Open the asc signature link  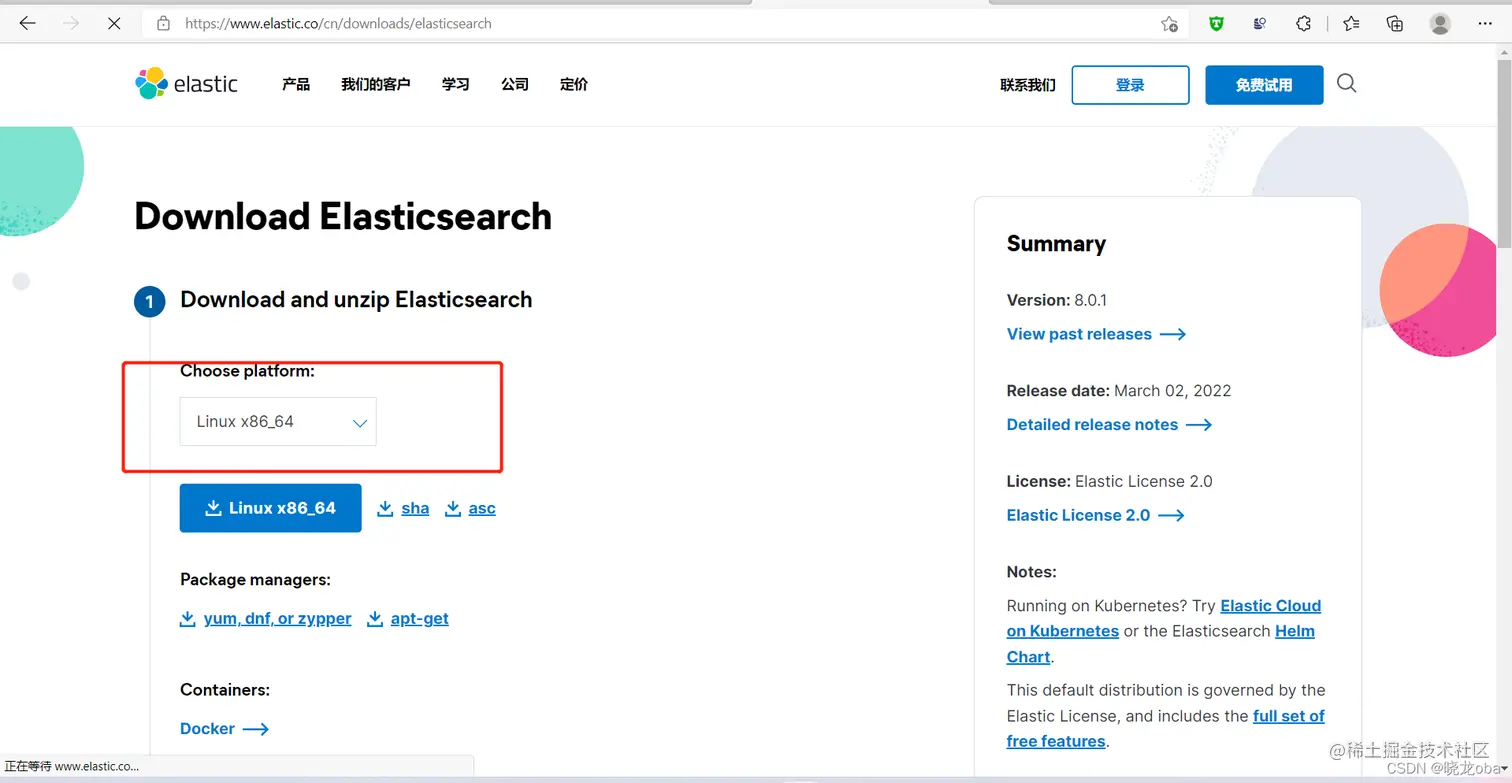482,509
